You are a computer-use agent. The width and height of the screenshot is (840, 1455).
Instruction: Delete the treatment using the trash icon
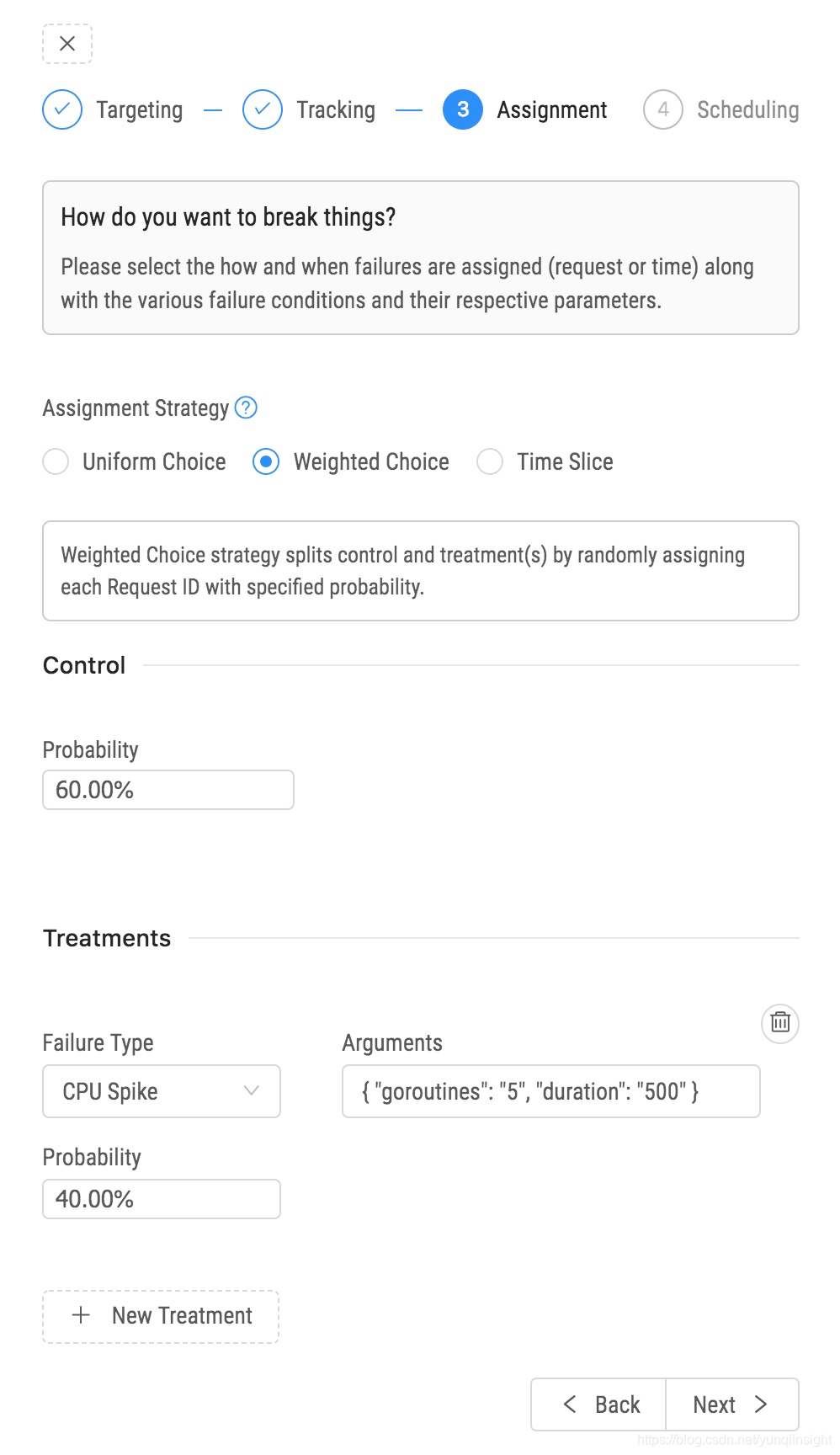point(780,1023)
